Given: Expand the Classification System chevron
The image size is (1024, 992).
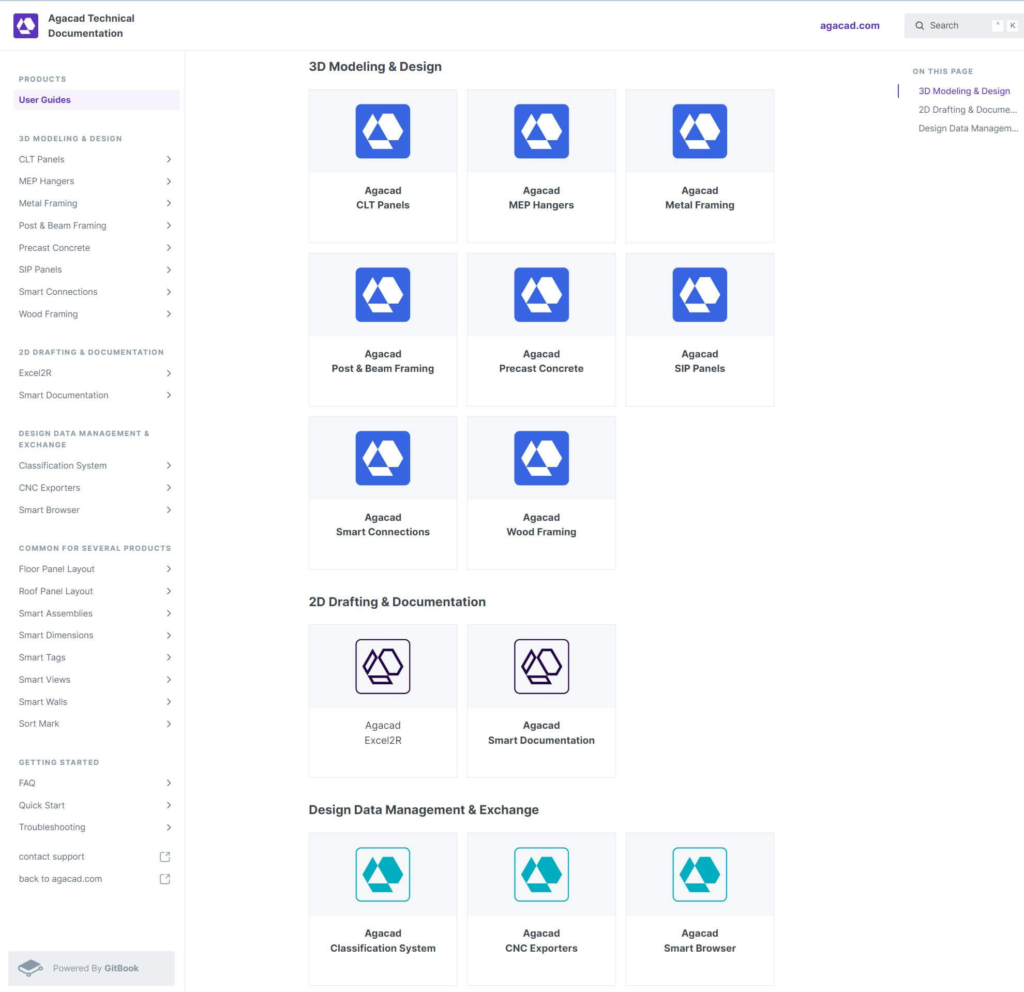Looking at the screenshot, I should tap(168, 466).
